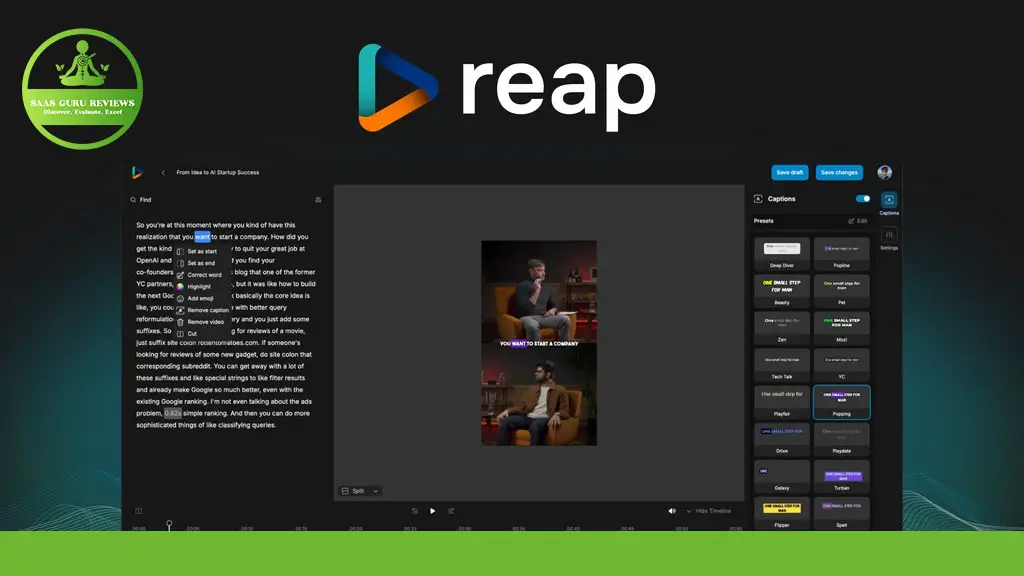Play the video preview

tap(432, 511)
